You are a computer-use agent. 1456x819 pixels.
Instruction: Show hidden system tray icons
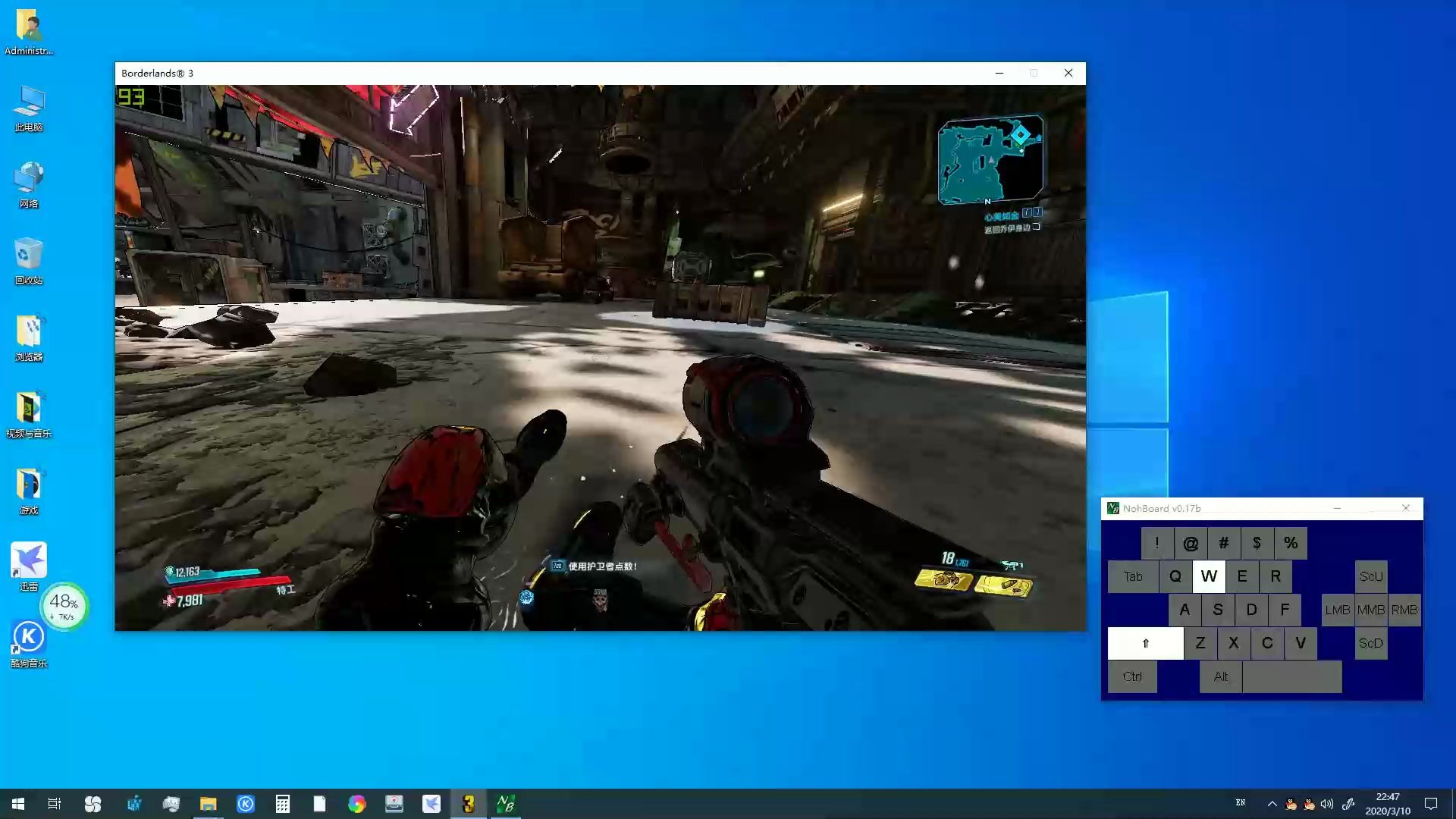(1272, 804)
